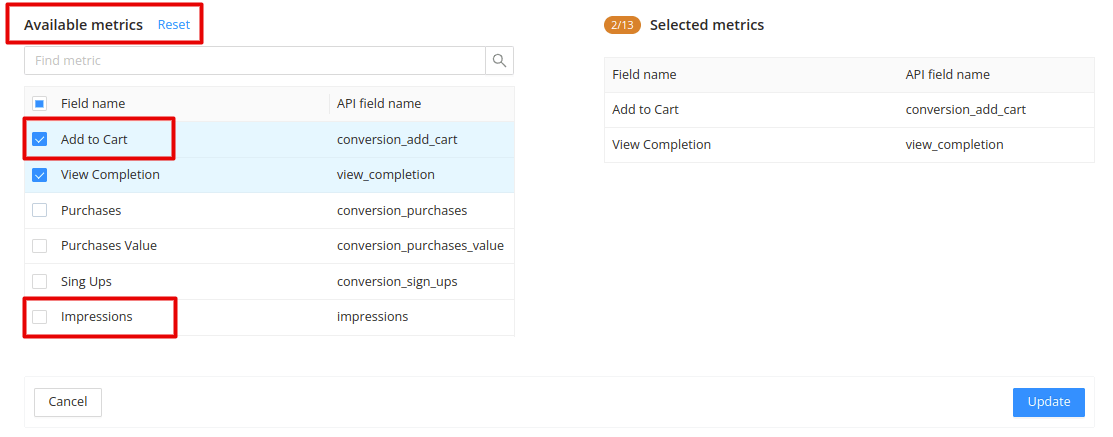The height and width of the screenshot is (437, 1113).
Task: Click API field name header in Available metrics
Action: [379, 104]
